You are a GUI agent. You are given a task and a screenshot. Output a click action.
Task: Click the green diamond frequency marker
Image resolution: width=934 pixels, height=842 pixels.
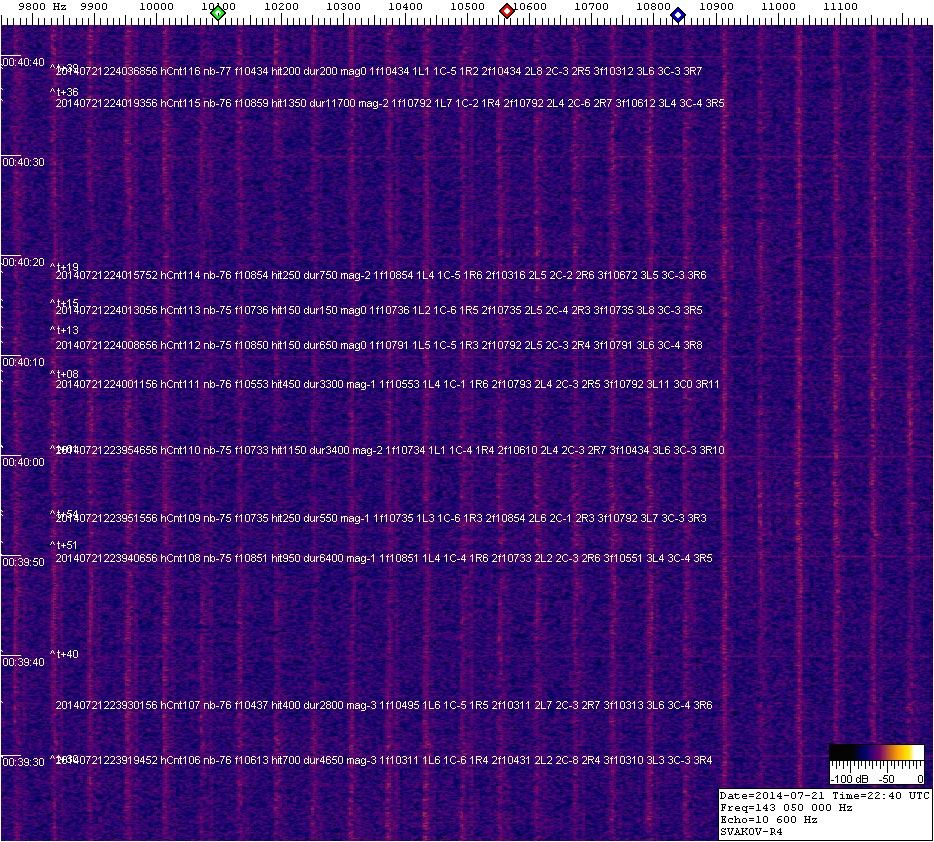(218, 12)
